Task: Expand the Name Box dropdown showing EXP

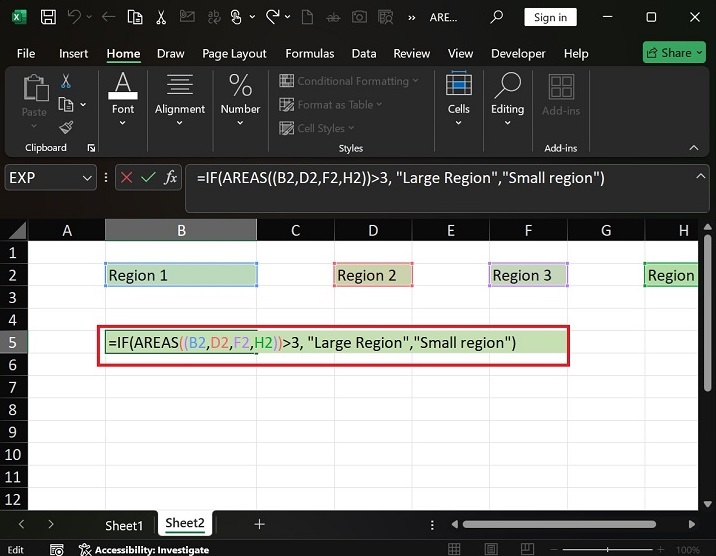Action: click(87, 178)
